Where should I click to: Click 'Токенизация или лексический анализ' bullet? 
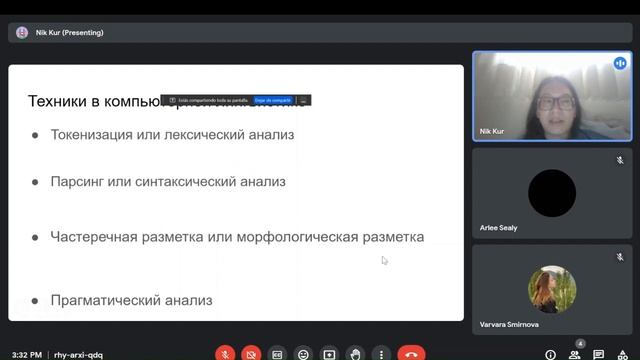point(172,135)
